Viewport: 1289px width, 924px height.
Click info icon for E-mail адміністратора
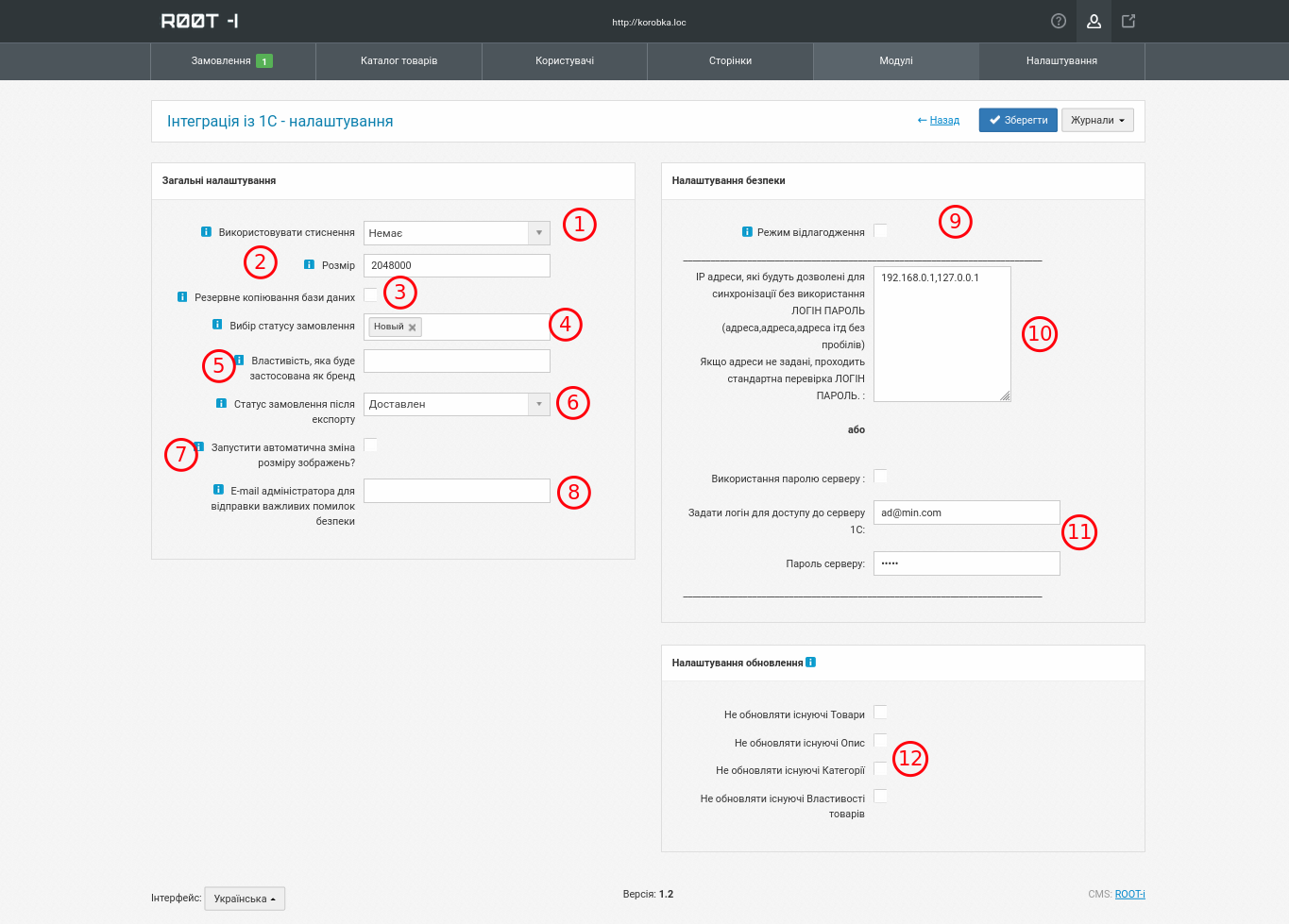tap(218, 490)
